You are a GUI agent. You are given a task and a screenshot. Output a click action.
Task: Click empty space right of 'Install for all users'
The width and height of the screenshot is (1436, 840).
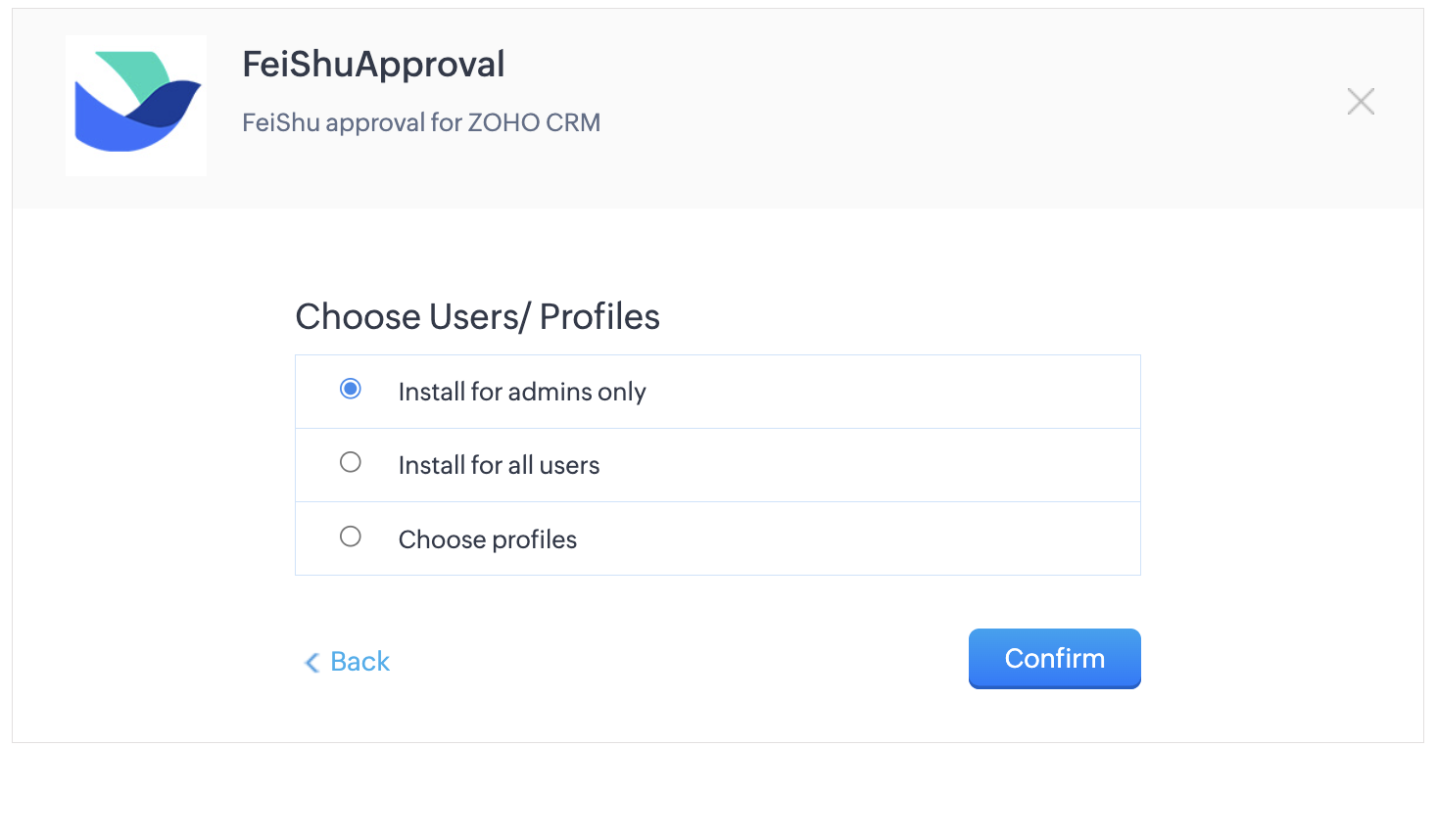pos(882,465)
